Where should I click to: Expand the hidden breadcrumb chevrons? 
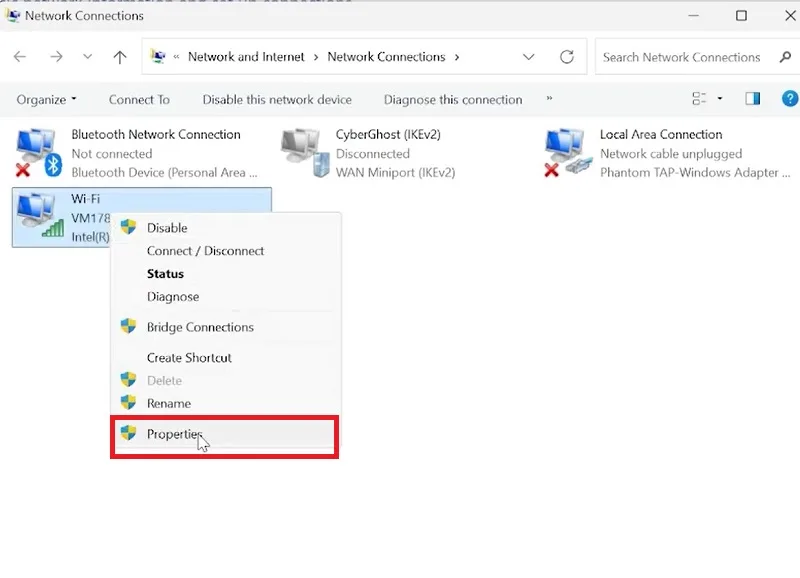[x=177, y=57]
